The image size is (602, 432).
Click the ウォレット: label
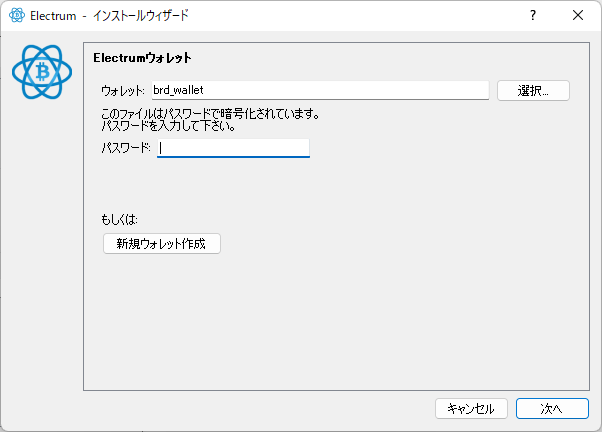[x=124, y=91]
